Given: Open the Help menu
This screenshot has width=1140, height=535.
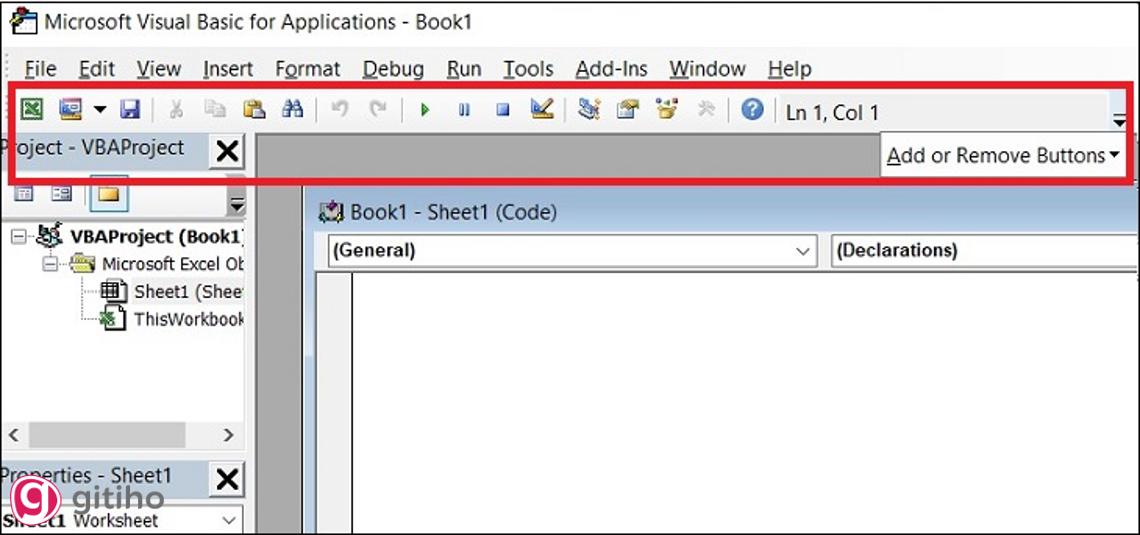Looking at the screenshot, I should pyautogui.click(x=790, y=69).
